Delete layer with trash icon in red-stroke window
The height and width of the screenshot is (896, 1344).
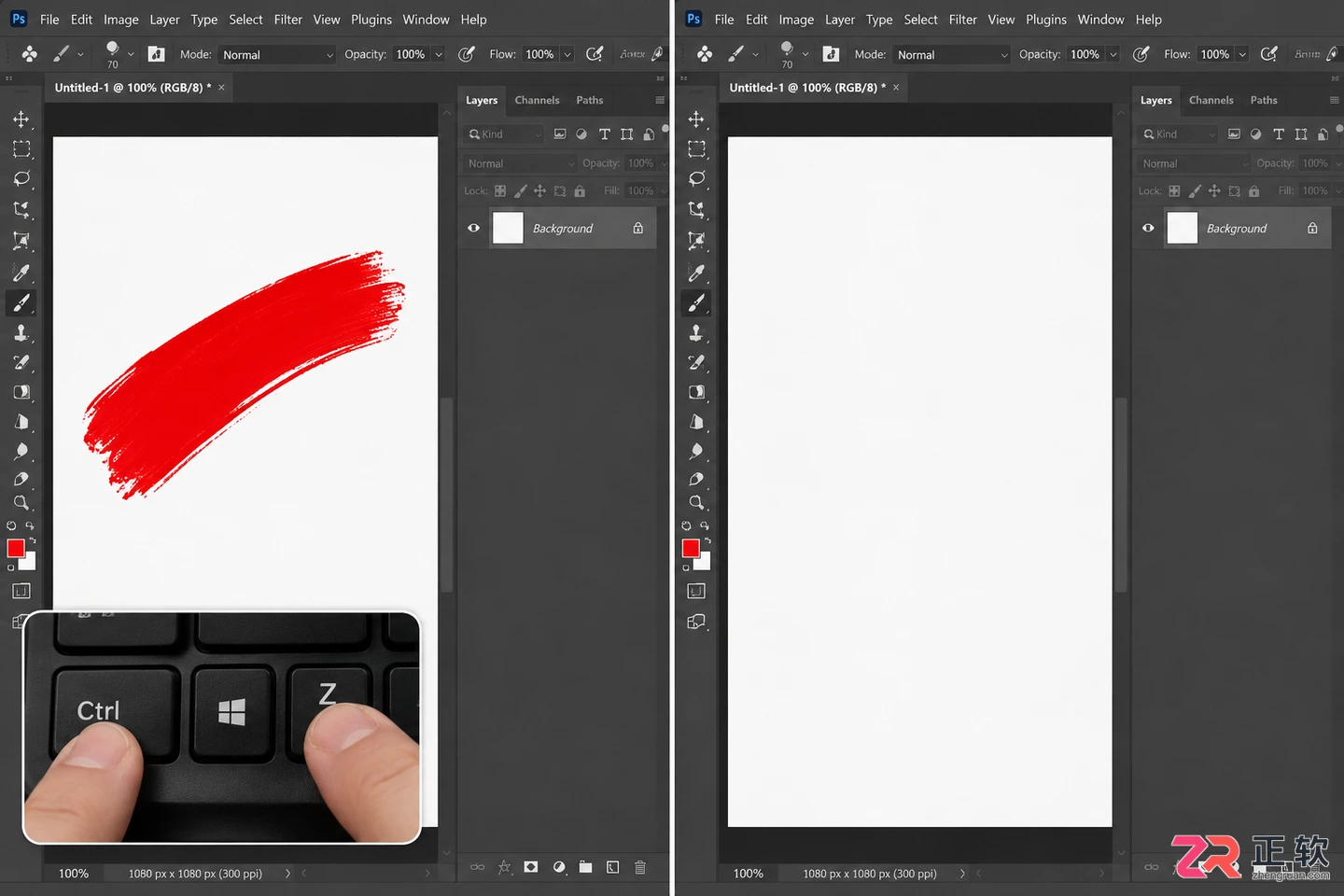[640, 867]
